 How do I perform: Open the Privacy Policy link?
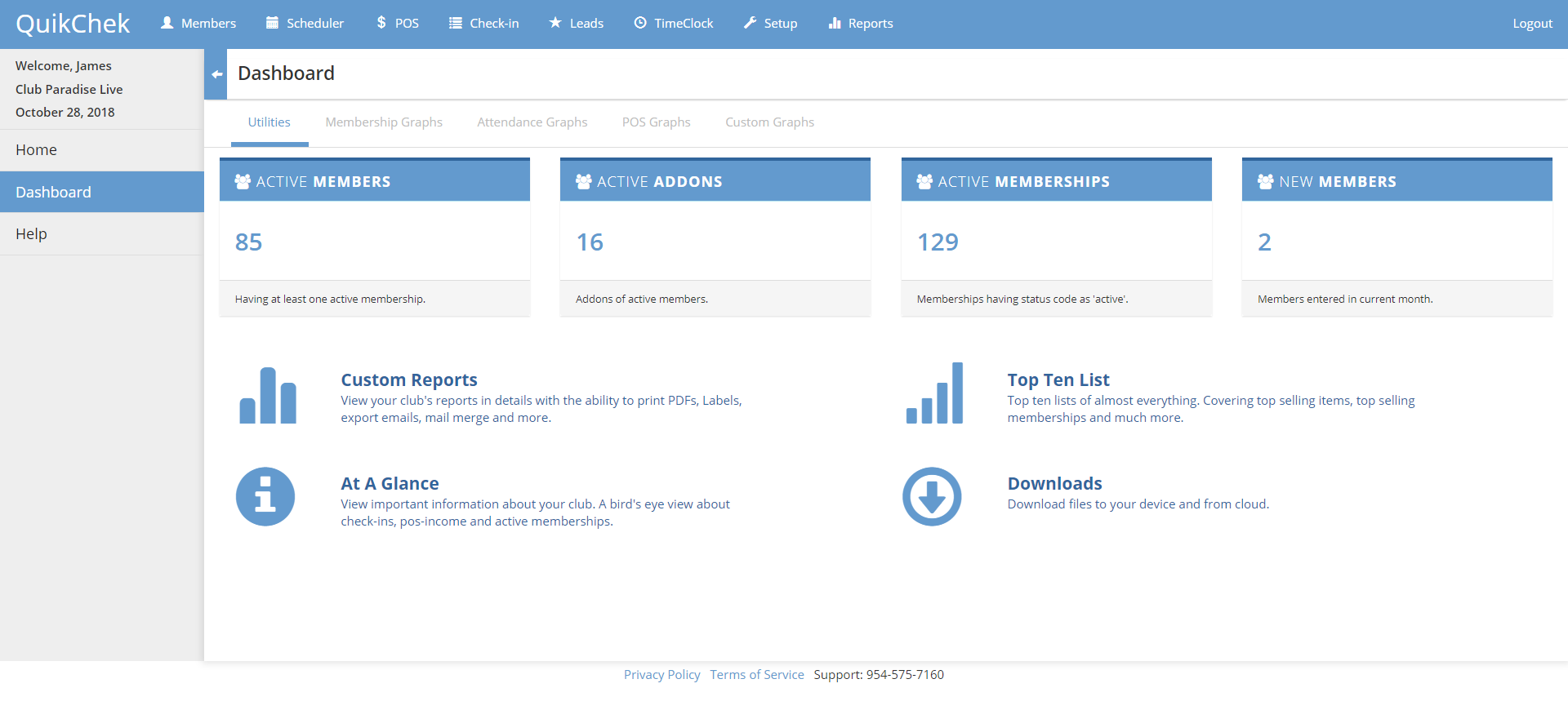[x=661, y=675]
